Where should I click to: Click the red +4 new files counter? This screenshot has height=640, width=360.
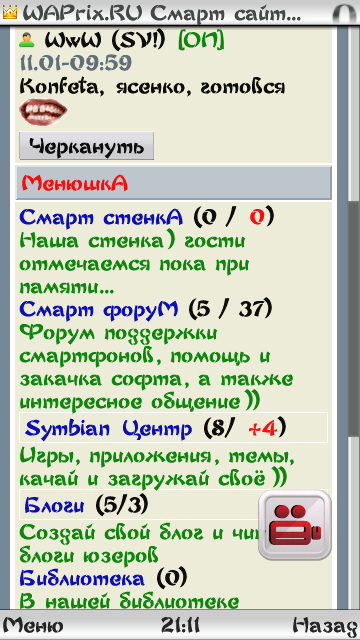[263, 429]
